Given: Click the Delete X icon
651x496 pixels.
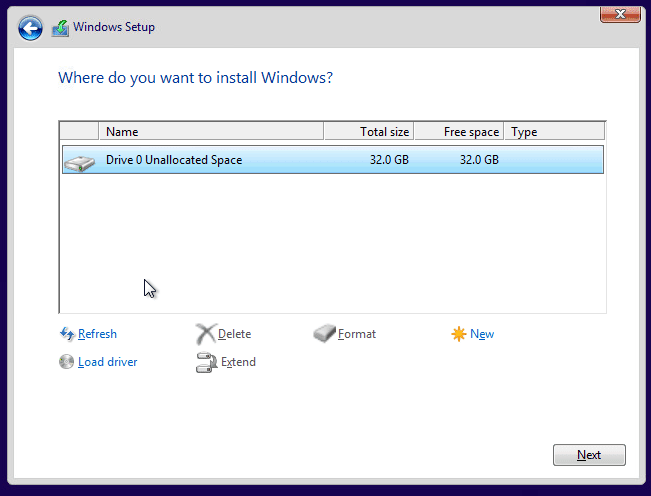Looking at the screenshot, I should [x=206, y=334].
